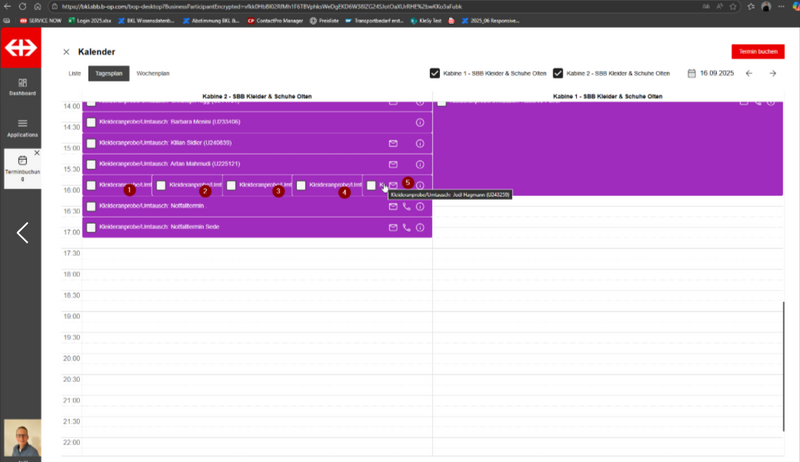
Task: Go to next day with right arrow
Action: (x=772, y=73)
